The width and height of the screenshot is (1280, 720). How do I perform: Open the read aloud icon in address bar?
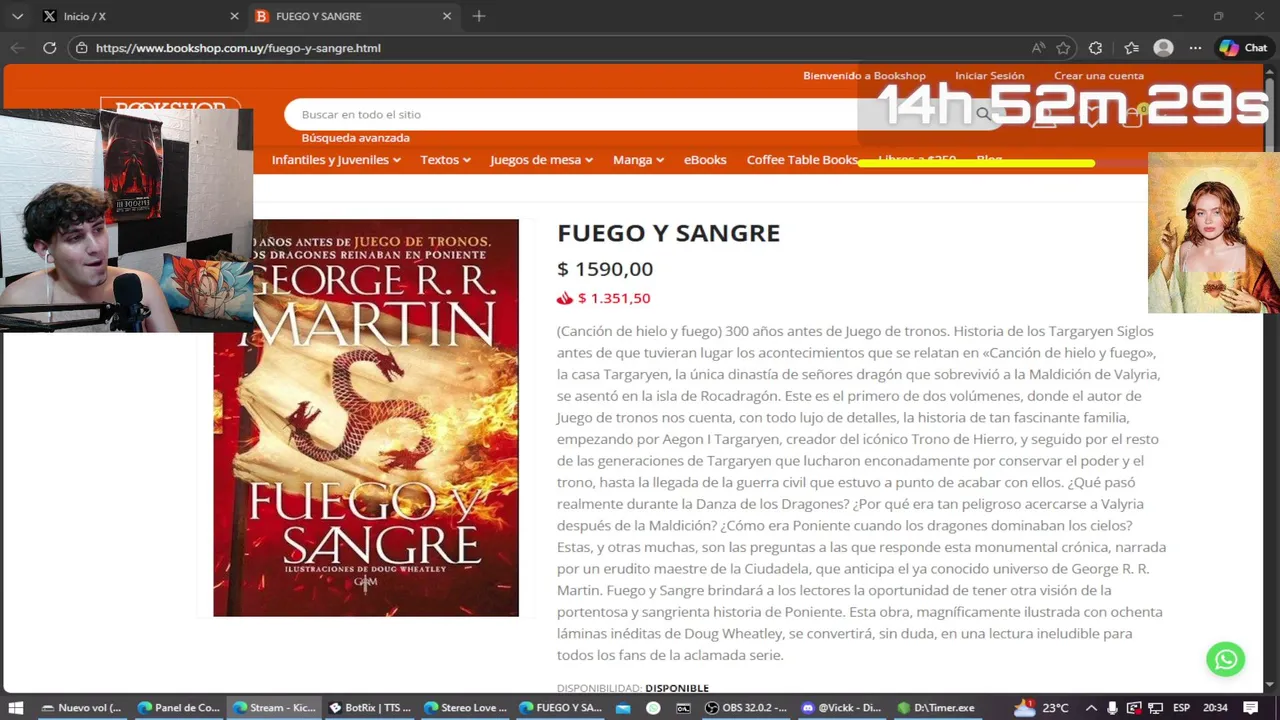[x=1038, y=48]
